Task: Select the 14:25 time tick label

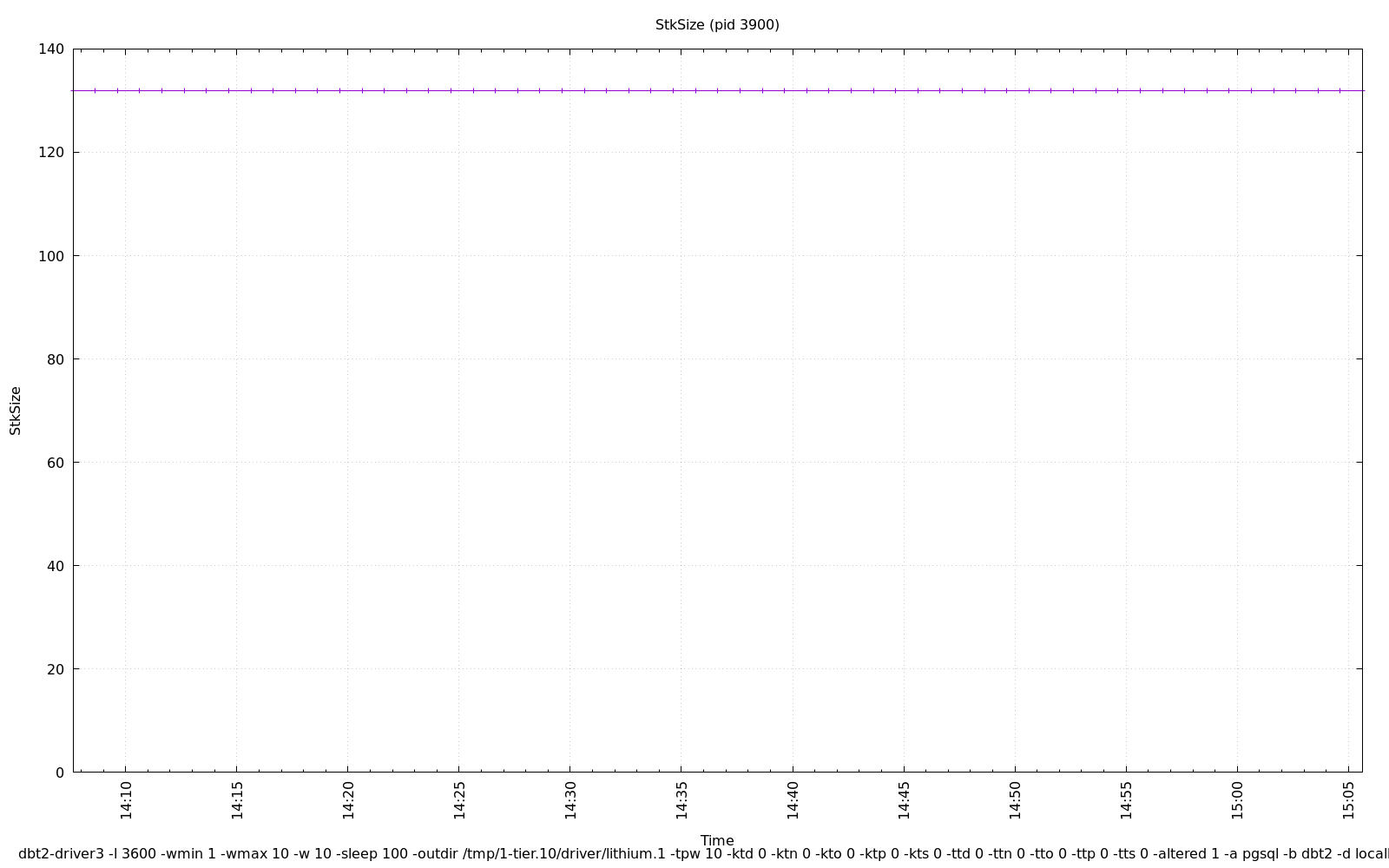Action: click(459, 799)
